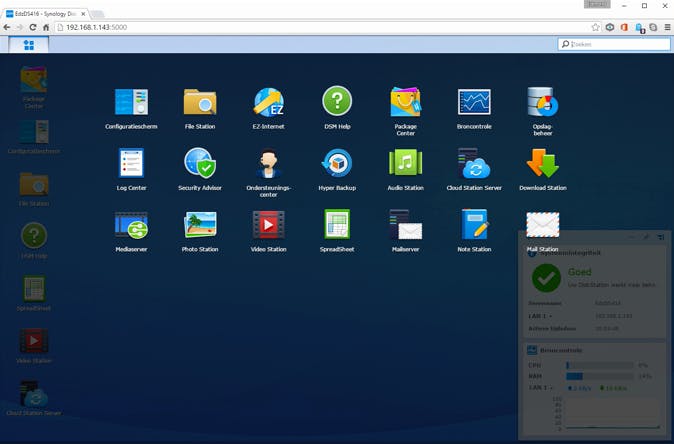Close the Synology DiskStation browser tab
The width and height of the screenshot is (674, 444).
click(x=83, y=14)
